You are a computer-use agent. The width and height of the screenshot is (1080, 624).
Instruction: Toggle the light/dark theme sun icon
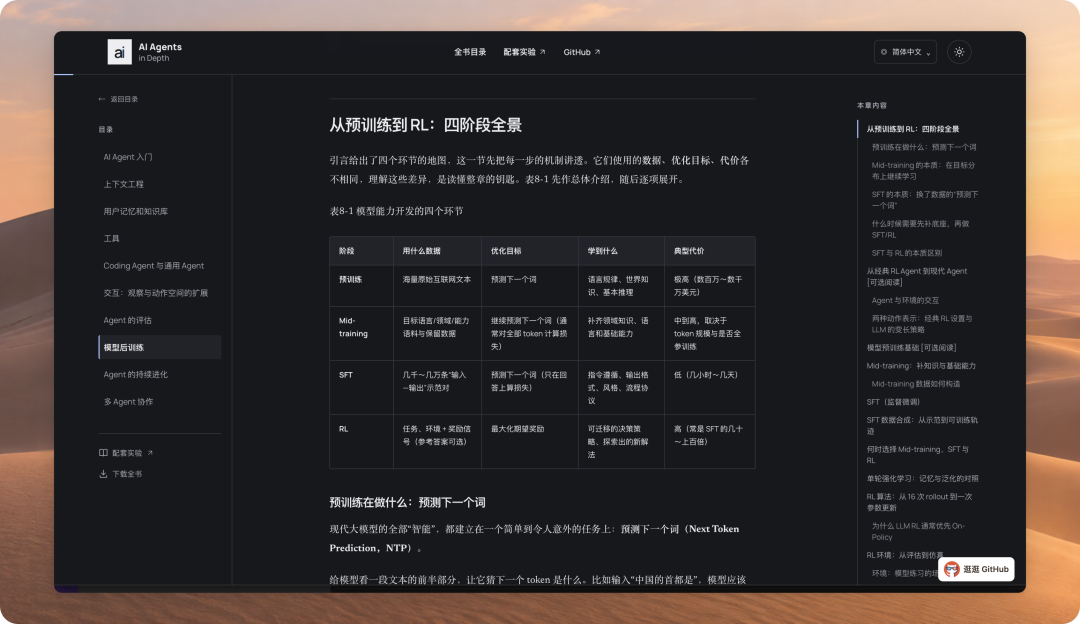[x=959, y=52]
